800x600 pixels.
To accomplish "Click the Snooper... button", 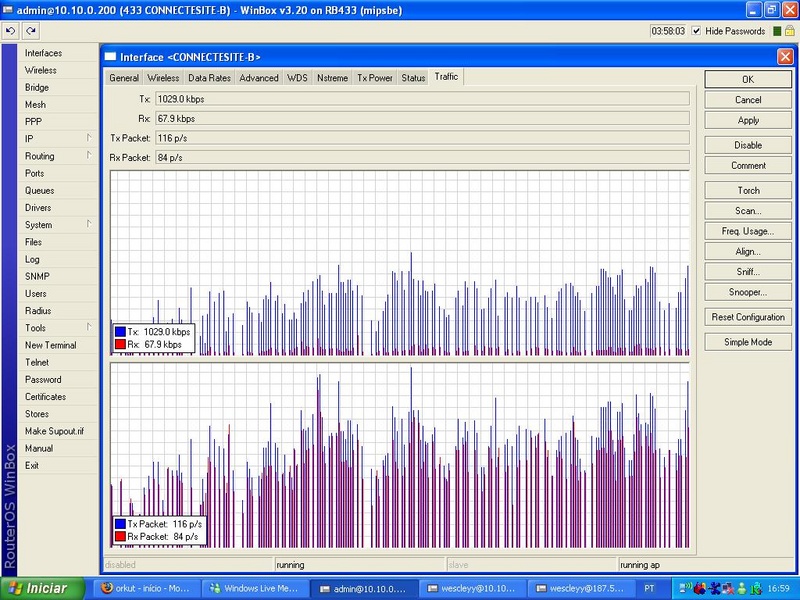I will [748, 292].
